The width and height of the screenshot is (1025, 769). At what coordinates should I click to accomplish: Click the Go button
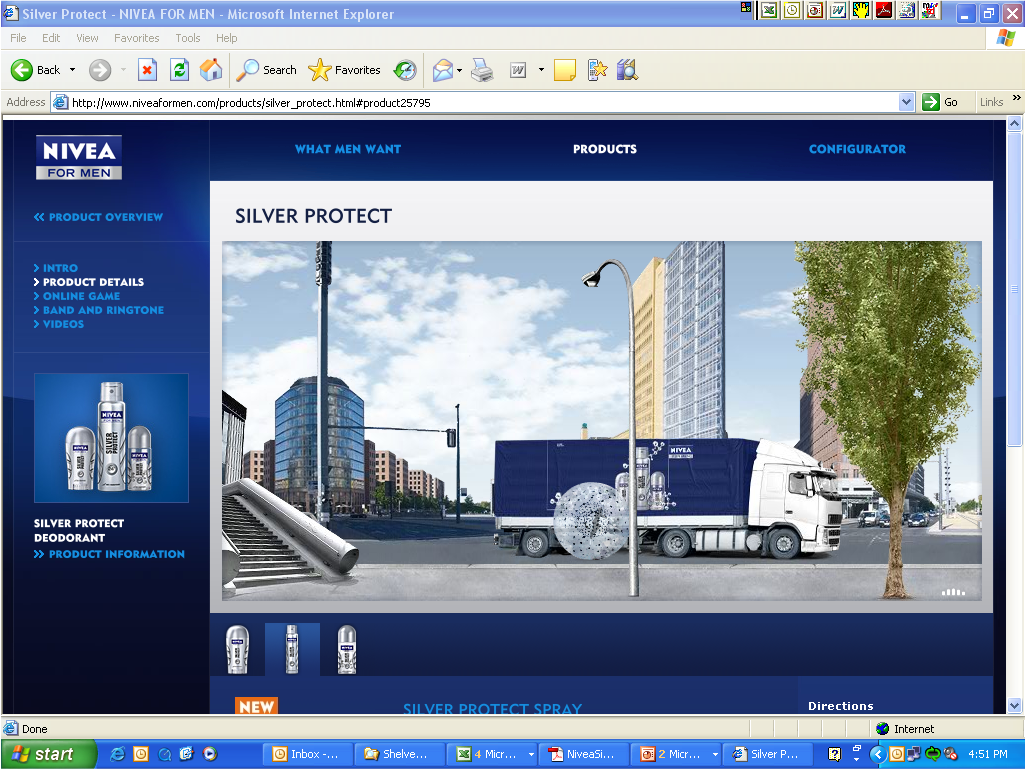click(x=941, y=102)
